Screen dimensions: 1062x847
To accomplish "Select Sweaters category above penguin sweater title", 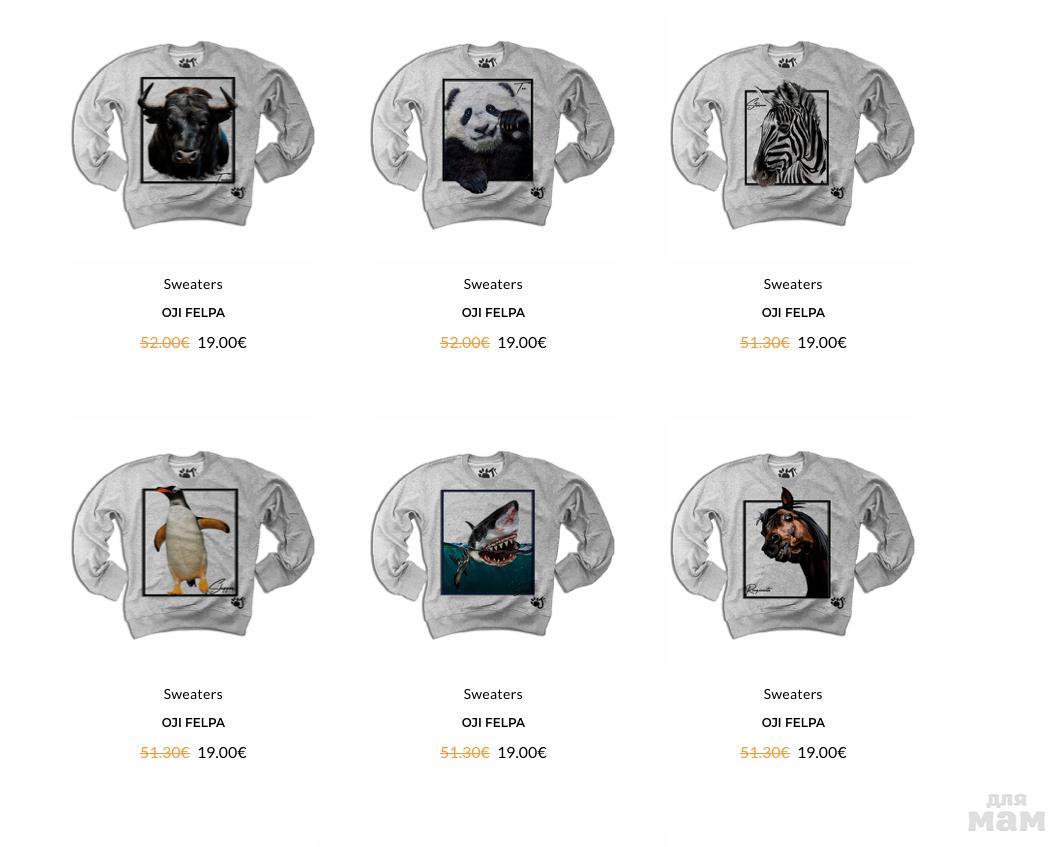I will pyautogui.click(x=193, y=695).
